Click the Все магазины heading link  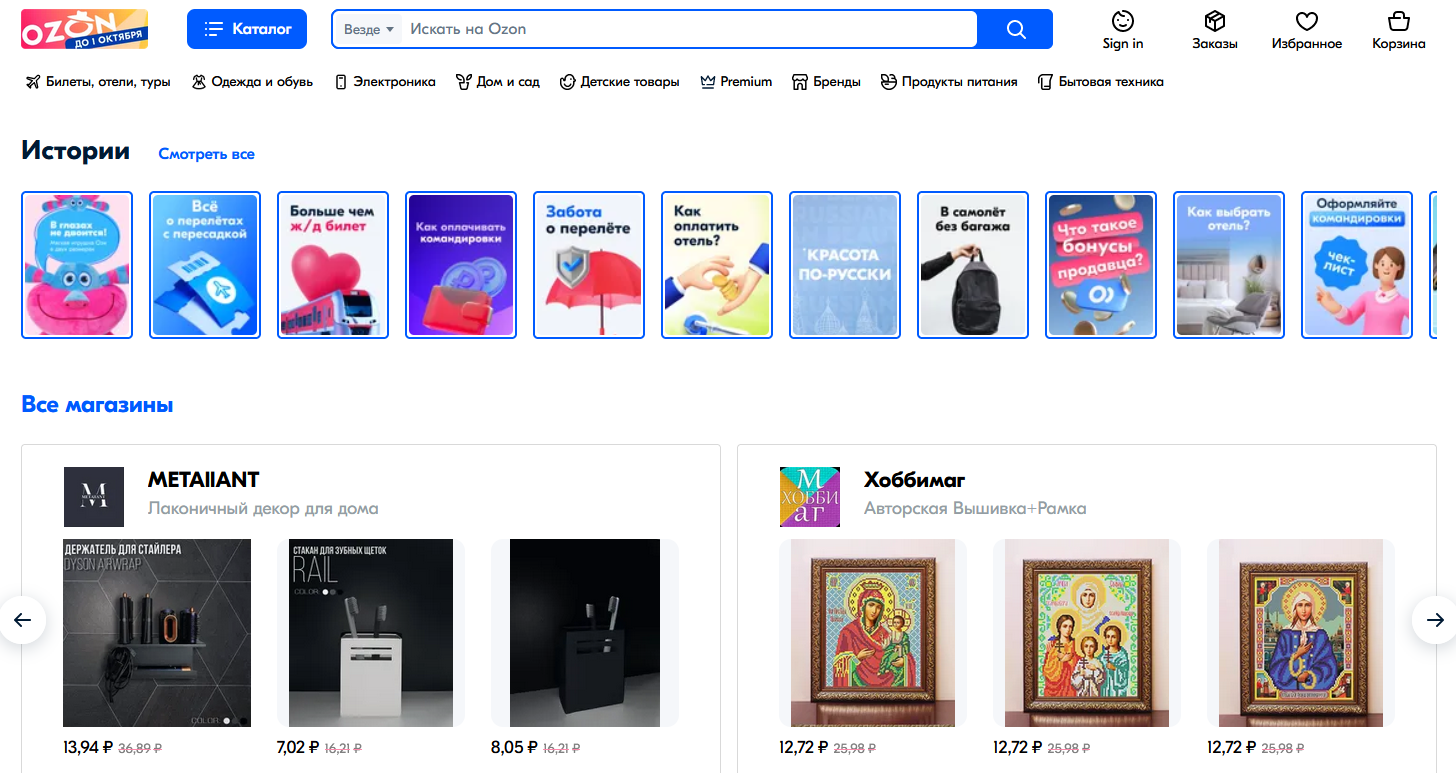click(97, 405)
